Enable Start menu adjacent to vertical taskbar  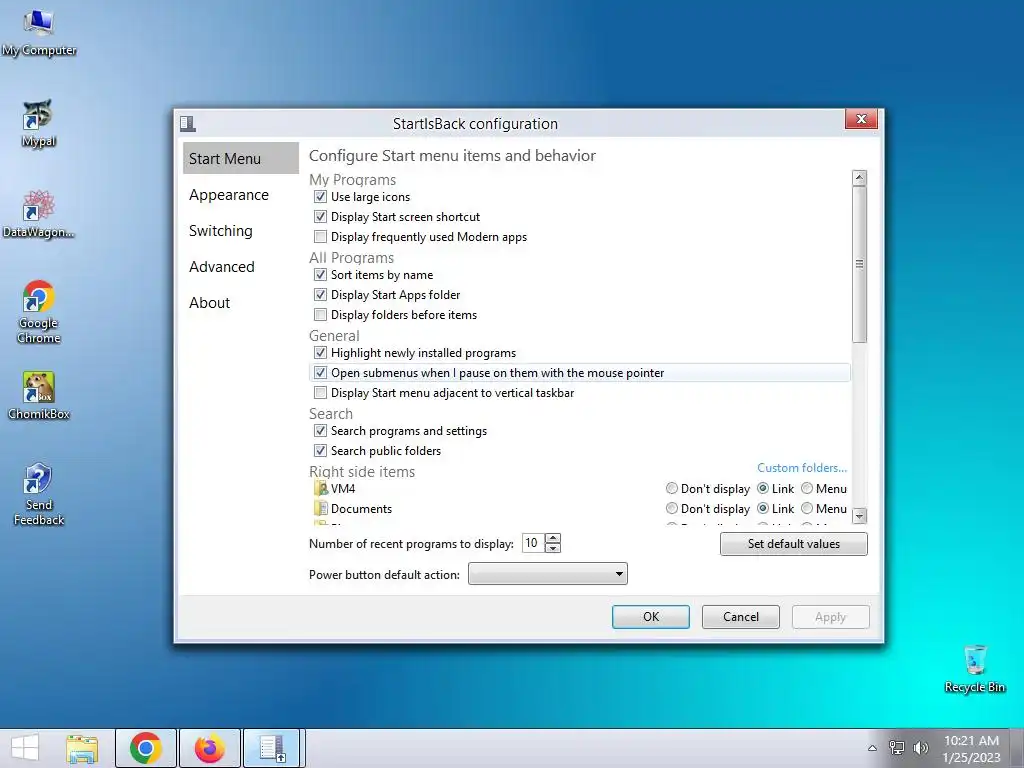[320, 392]
